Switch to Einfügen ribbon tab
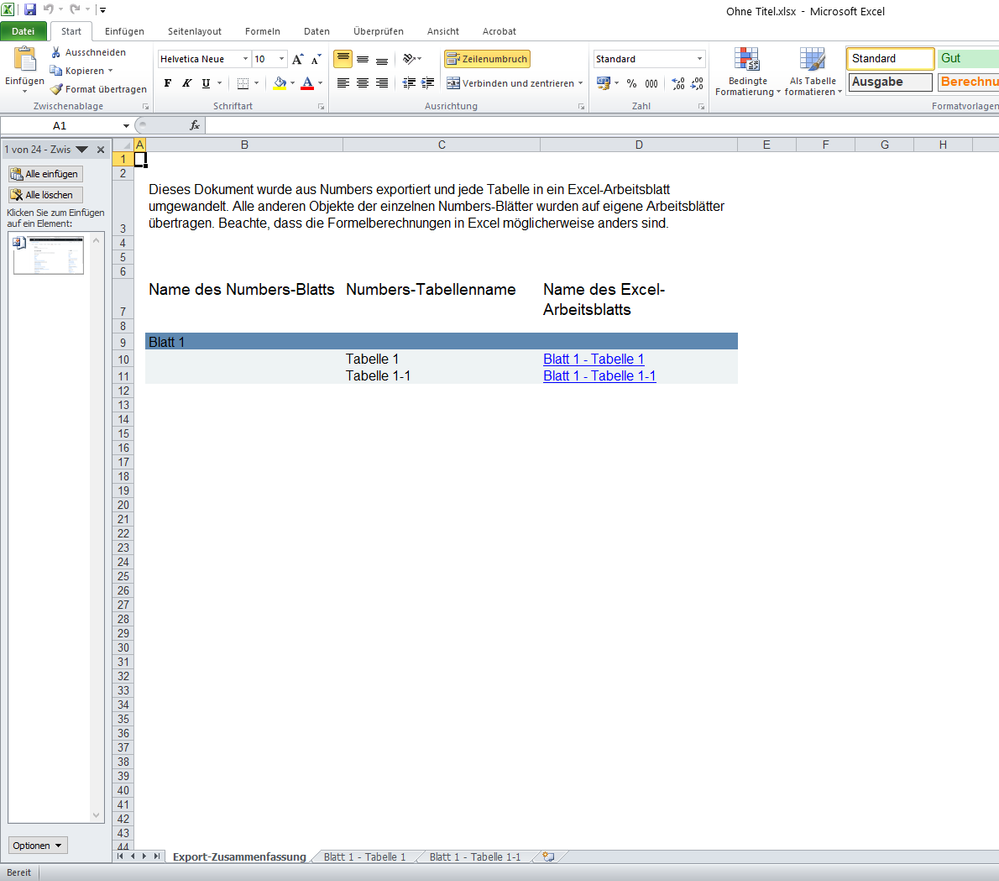This screenshot has width=999, height=881. pyautogui.click(x=124, y=31)
